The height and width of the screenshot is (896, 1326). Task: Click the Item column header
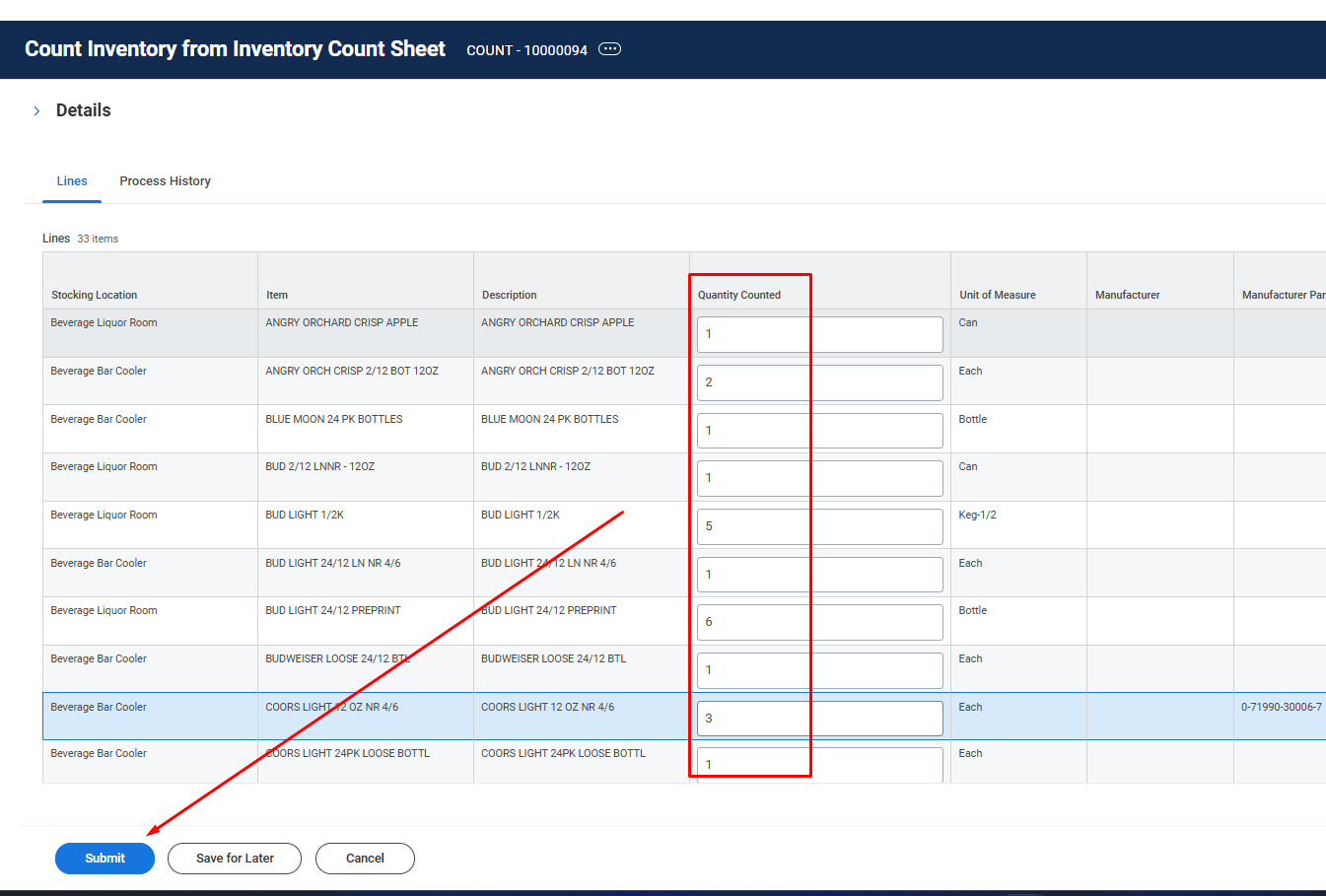[x=277, y=295]
